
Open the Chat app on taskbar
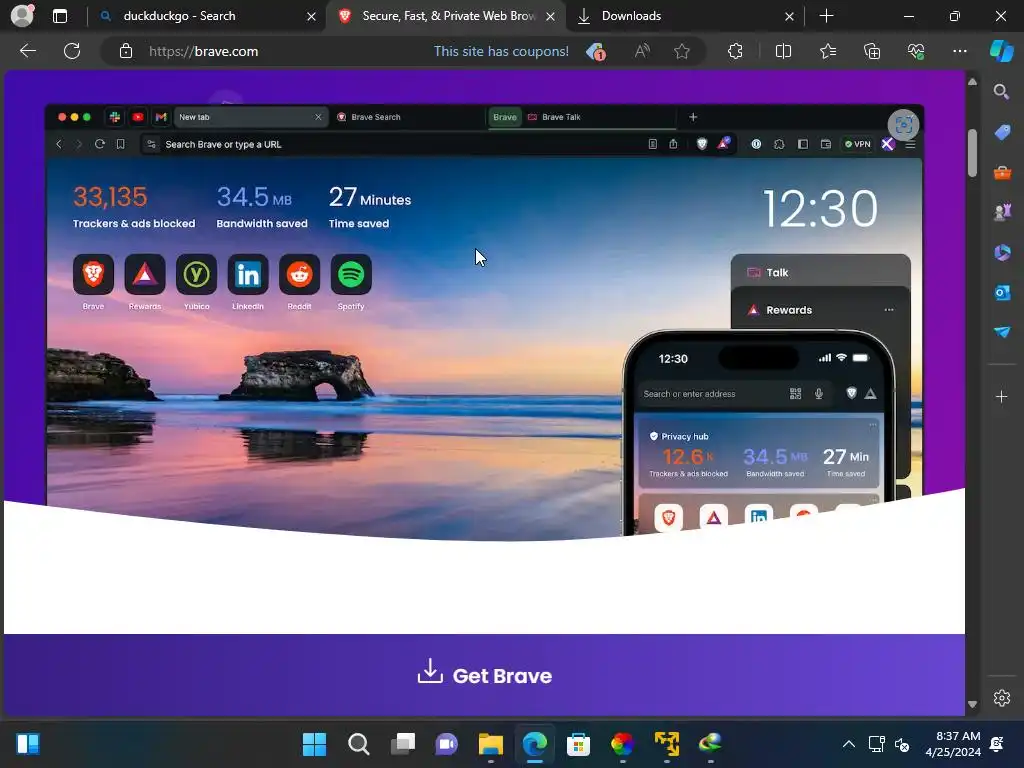pyautogui.click(x=447, y=743)
